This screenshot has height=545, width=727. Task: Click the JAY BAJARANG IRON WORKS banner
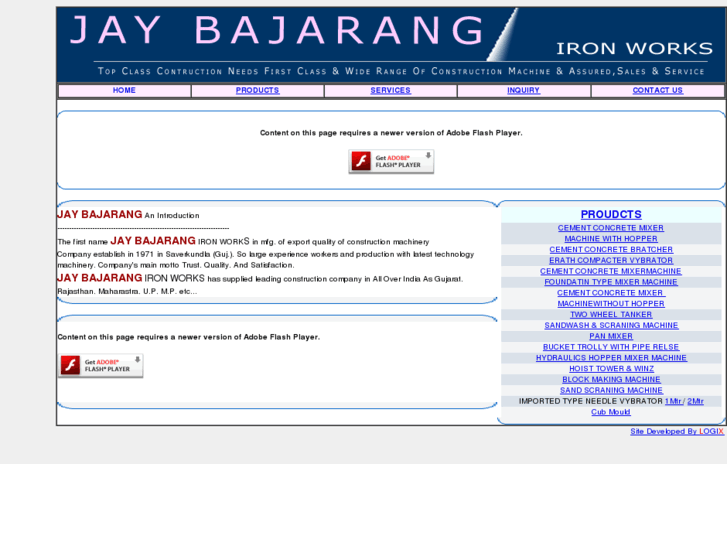pyautogui.click(x=391, y=45)
